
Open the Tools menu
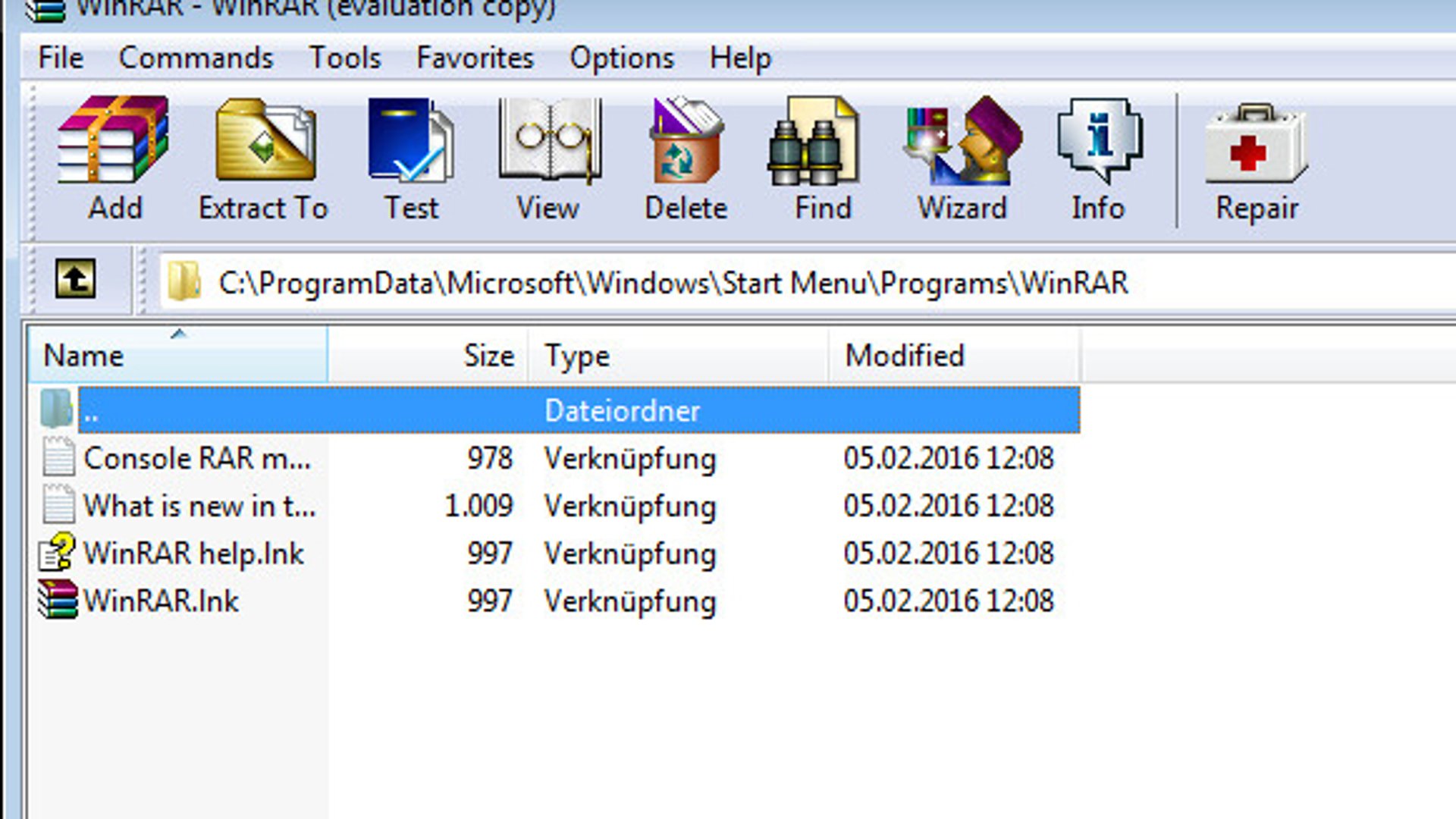pos(346,58)
